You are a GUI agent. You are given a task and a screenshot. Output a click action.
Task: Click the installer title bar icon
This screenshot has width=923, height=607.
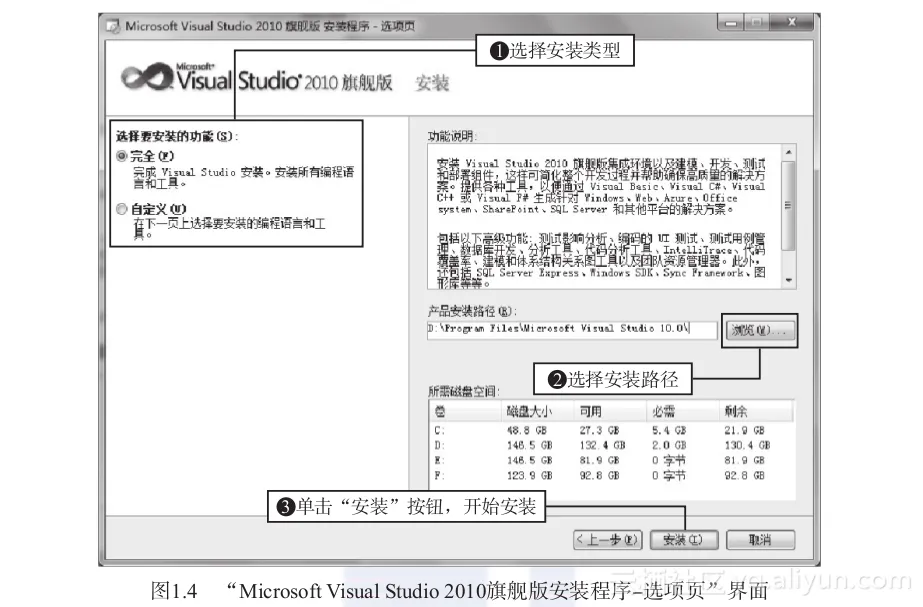[112, 26]
